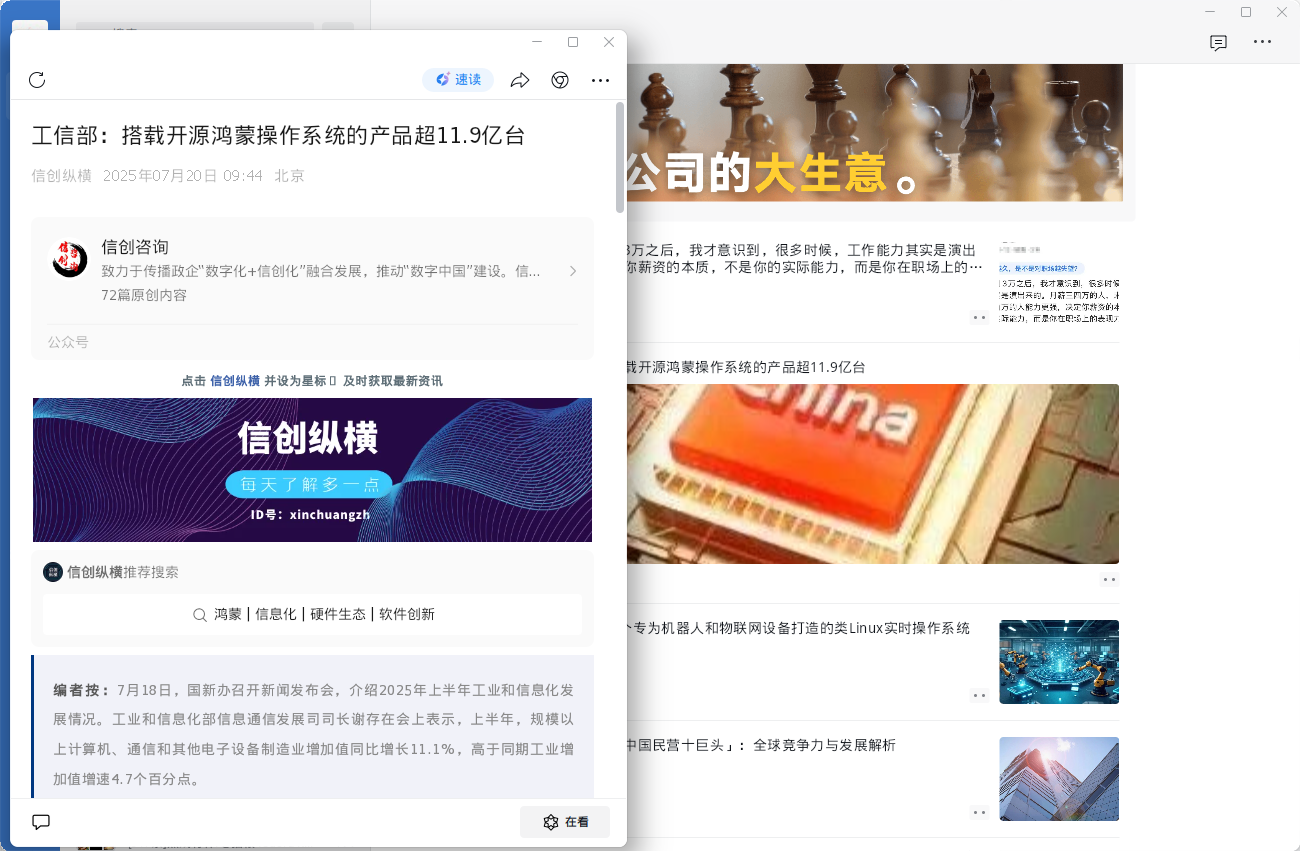The width and height of the screenshot is (1300, 851).
Task: Open chat icon in background window toolbar
Action: point(1218,42)
